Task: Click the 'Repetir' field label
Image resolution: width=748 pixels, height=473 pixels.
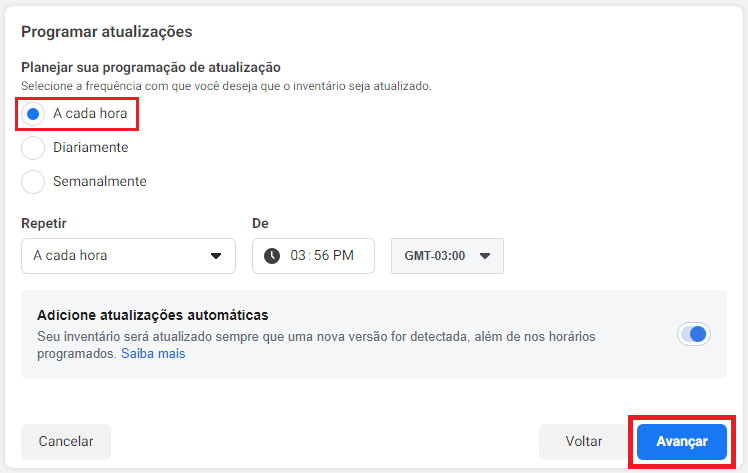Action: [44, 223]
